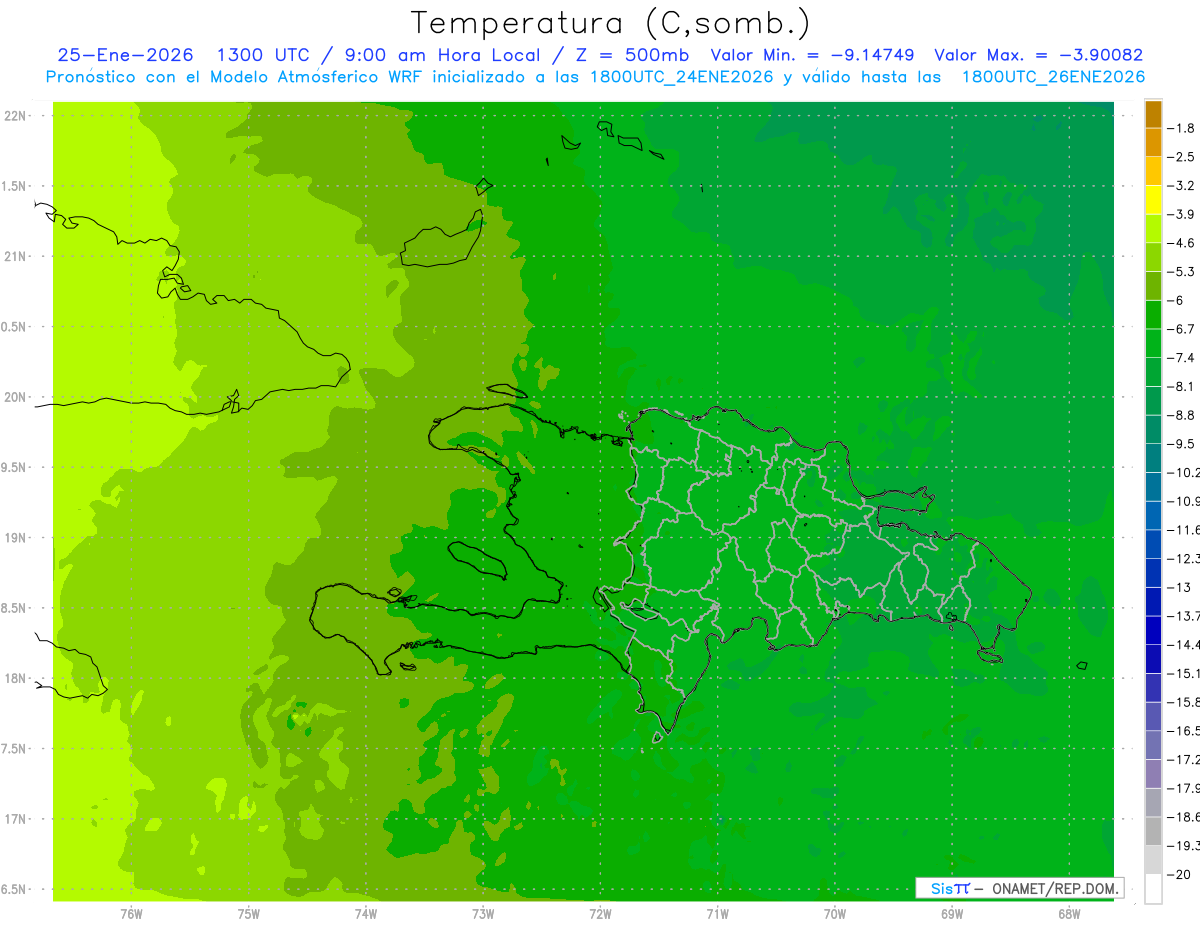Click the '74W' longitude label
1200x927 pixels.
click(366, 913)
